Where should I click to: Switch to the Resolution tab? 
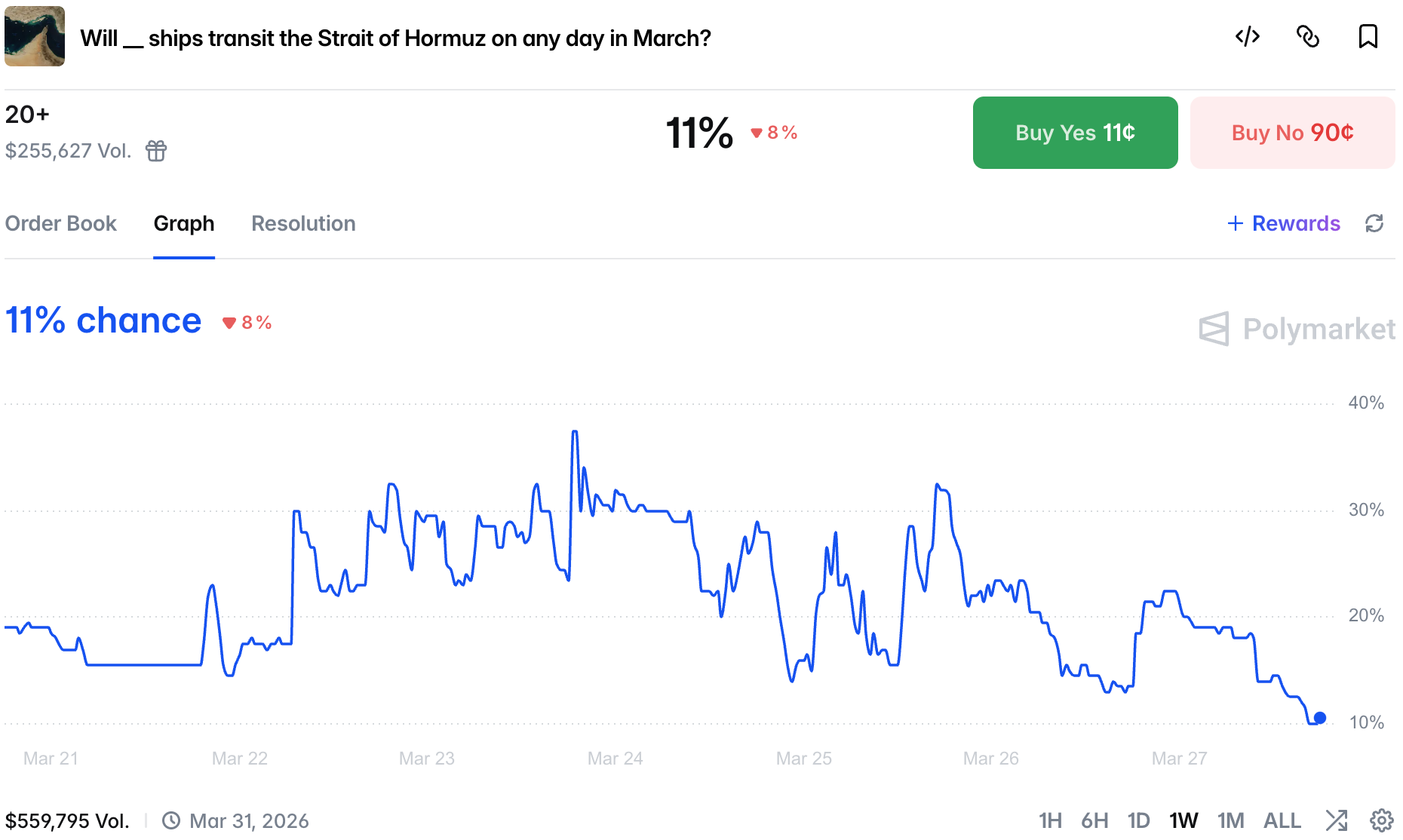pos(303,224)
